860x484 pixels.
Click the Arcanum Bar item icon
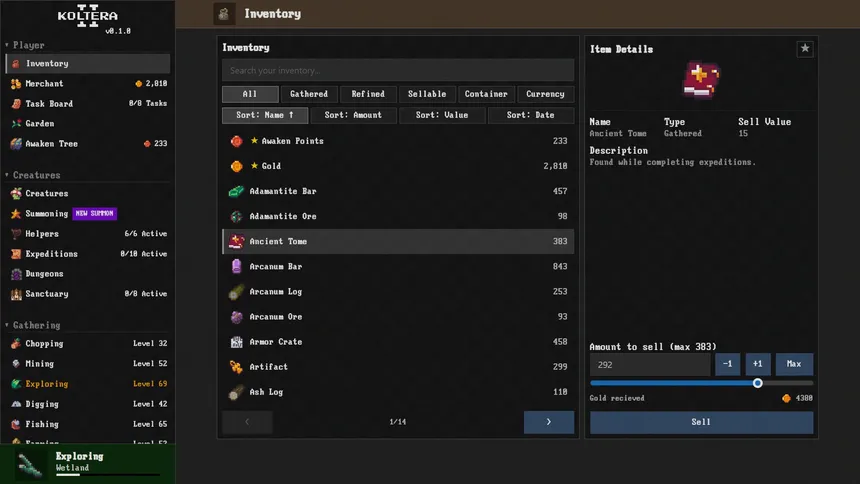point(236,266)
